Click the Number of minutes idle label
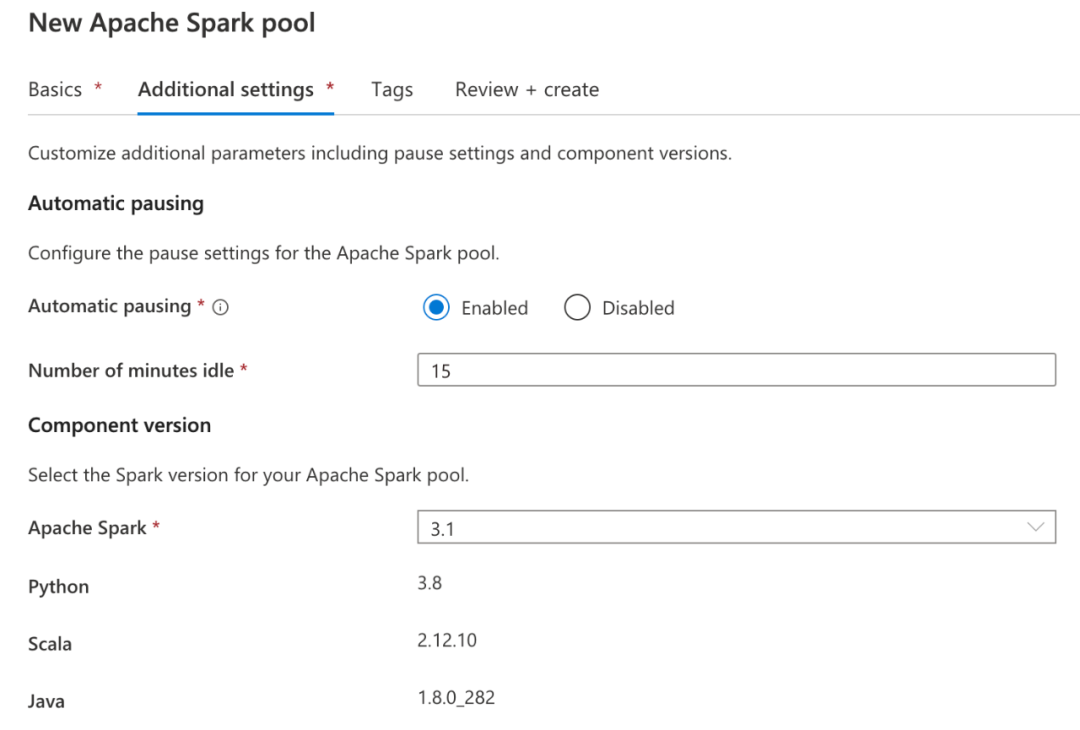This screenshot has height=730, width=1080. click(x=131, y=370)
